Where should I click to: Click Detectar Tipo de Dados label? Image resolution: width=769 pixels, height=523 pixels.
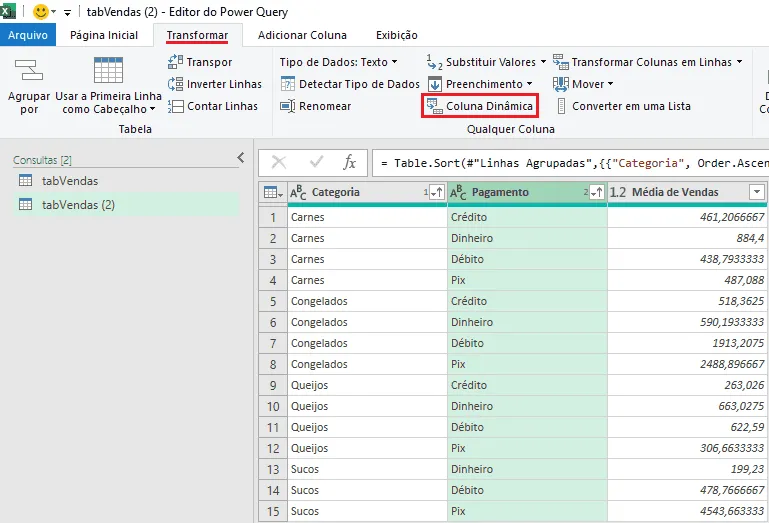pos(359,84)
